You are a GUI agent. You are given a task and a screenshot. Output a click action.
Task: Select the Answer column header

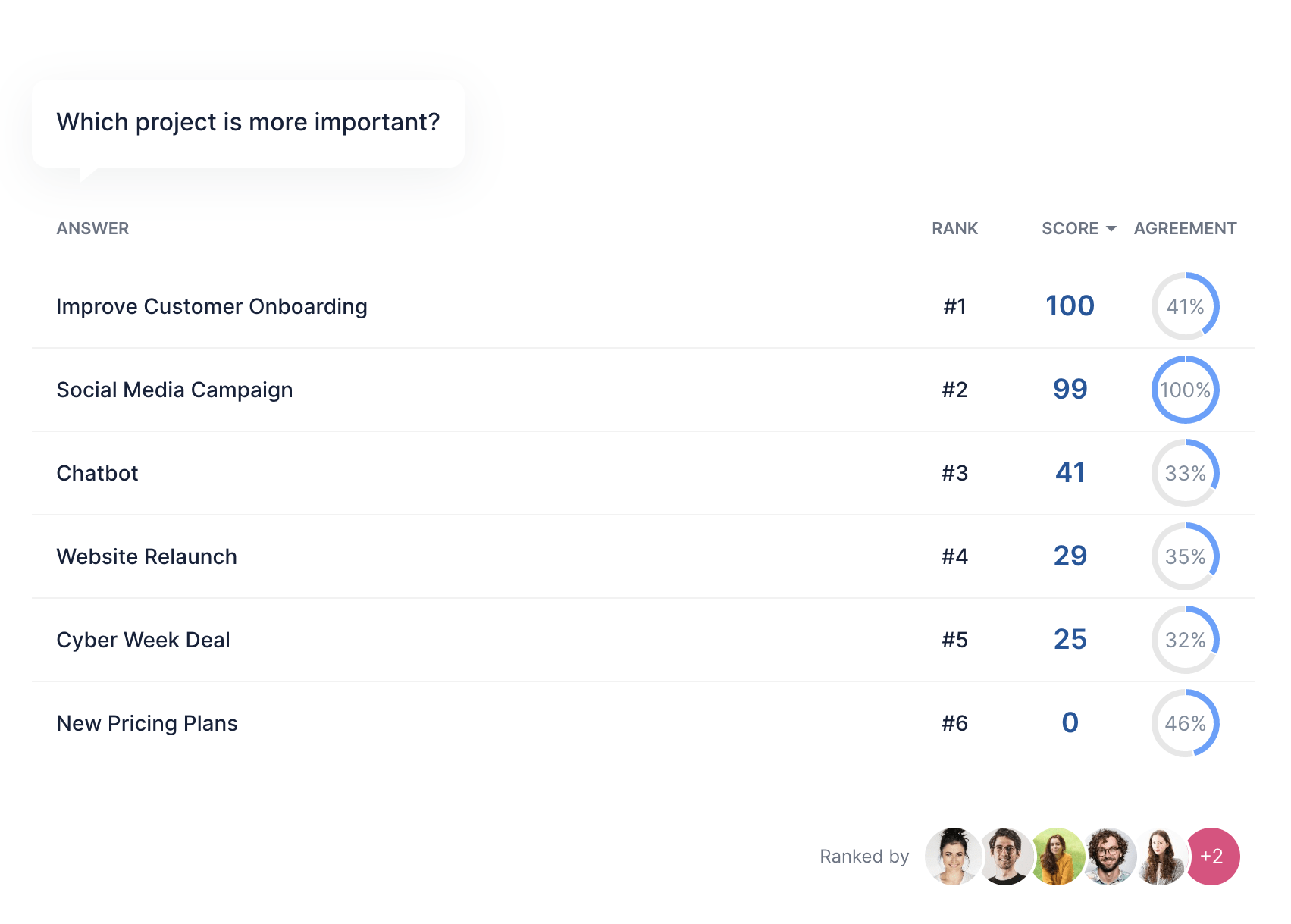[x=92, y=228]
